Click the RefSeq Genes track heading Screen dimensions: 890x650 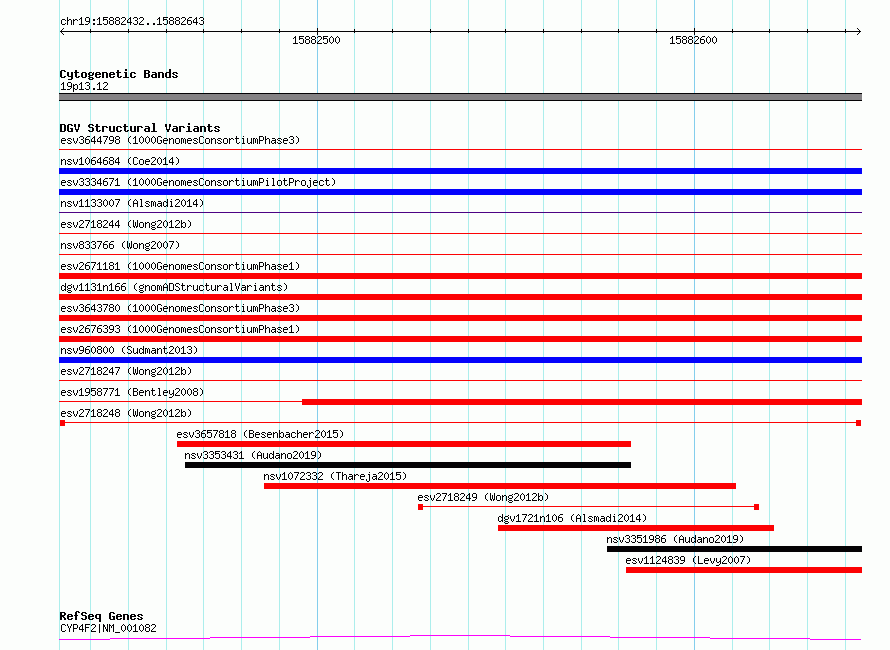pos(101,616)
